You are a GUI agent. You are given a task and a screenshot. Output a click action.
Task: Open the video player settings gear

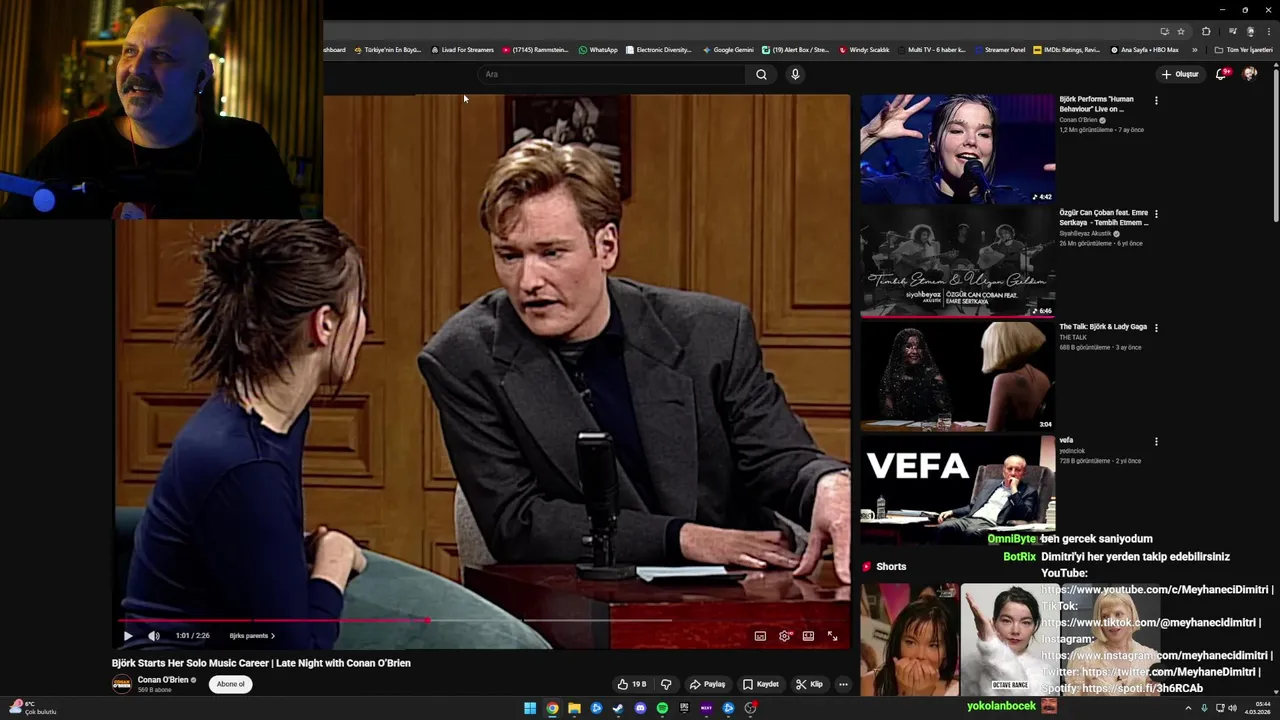785,636
